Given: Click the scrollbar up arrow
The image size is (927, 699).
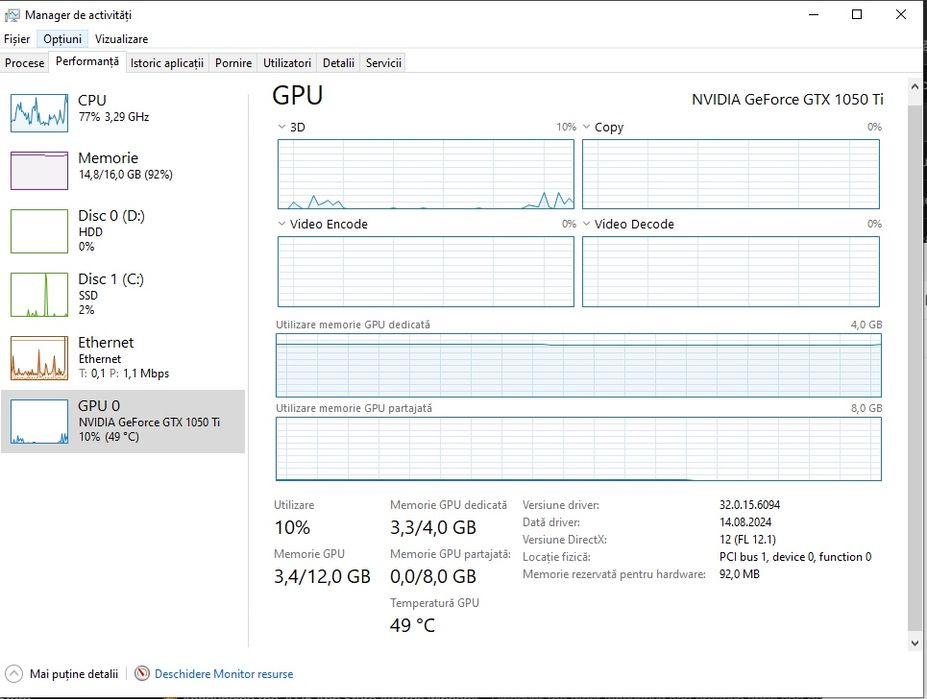Looking at the screenshot, I should point(915,86).
